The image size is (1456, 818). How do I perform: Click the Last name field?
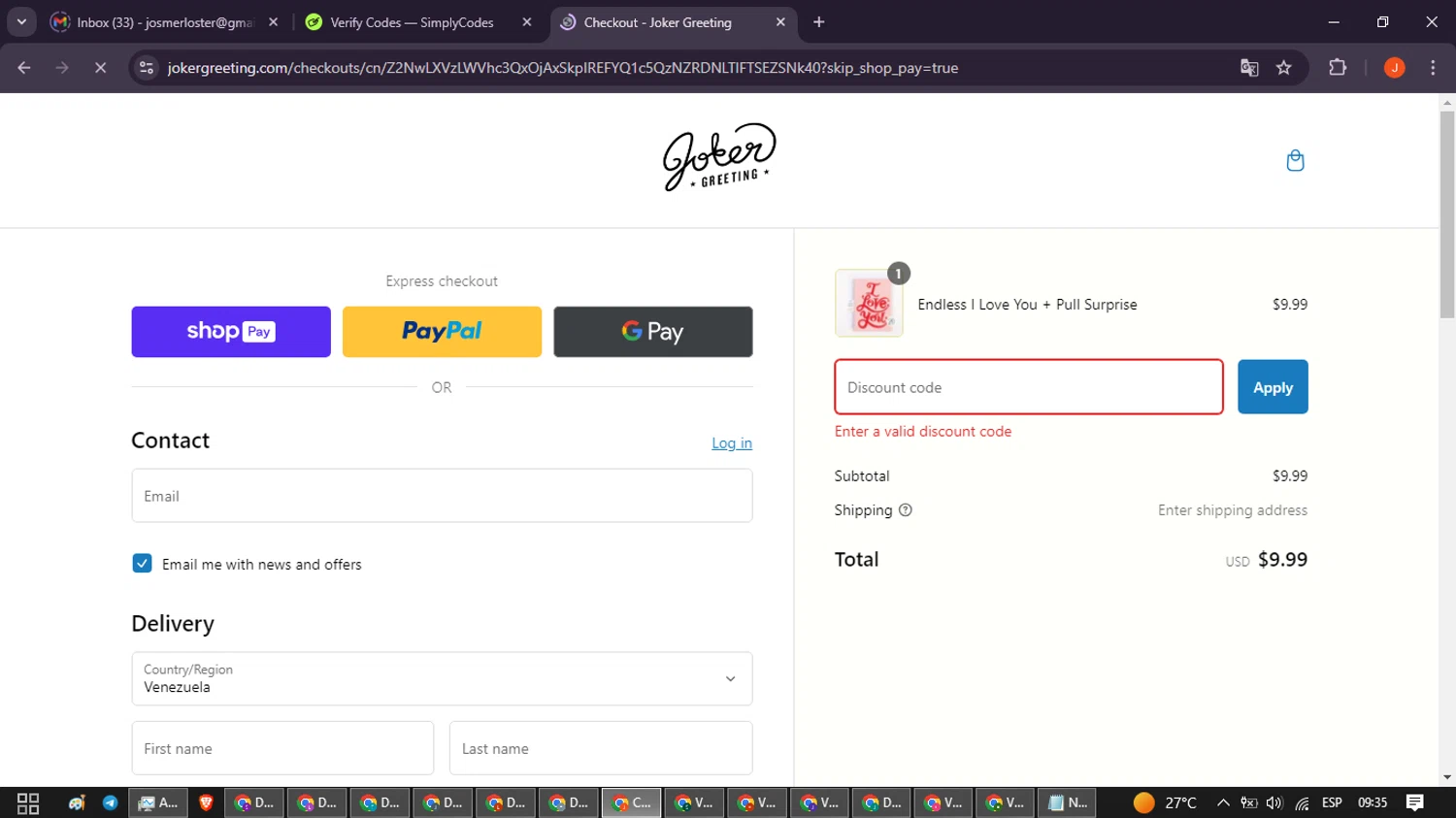coord(601,748)
